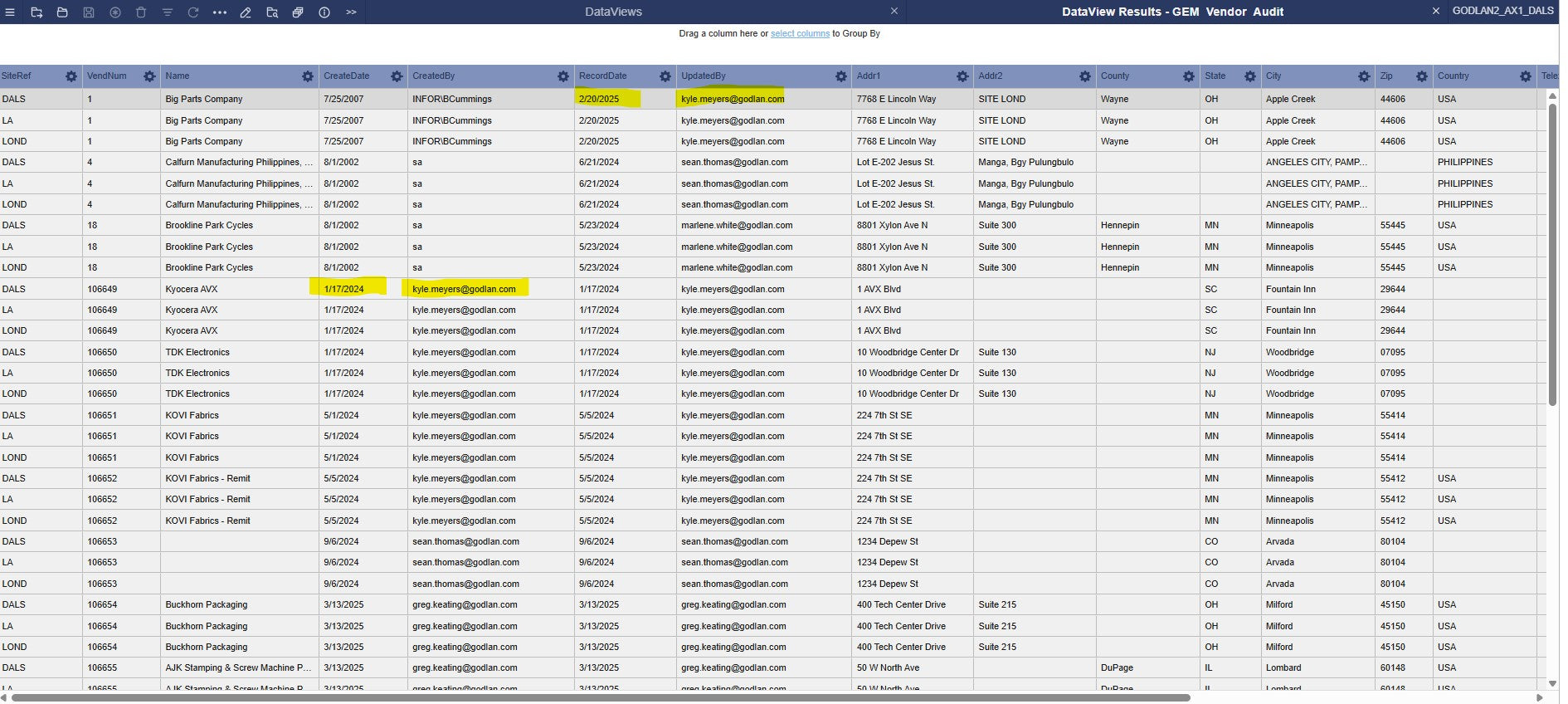Click the 'select columns' link
The width and height of the screenshot is (1568, 704).
click(x=800, y=34)
